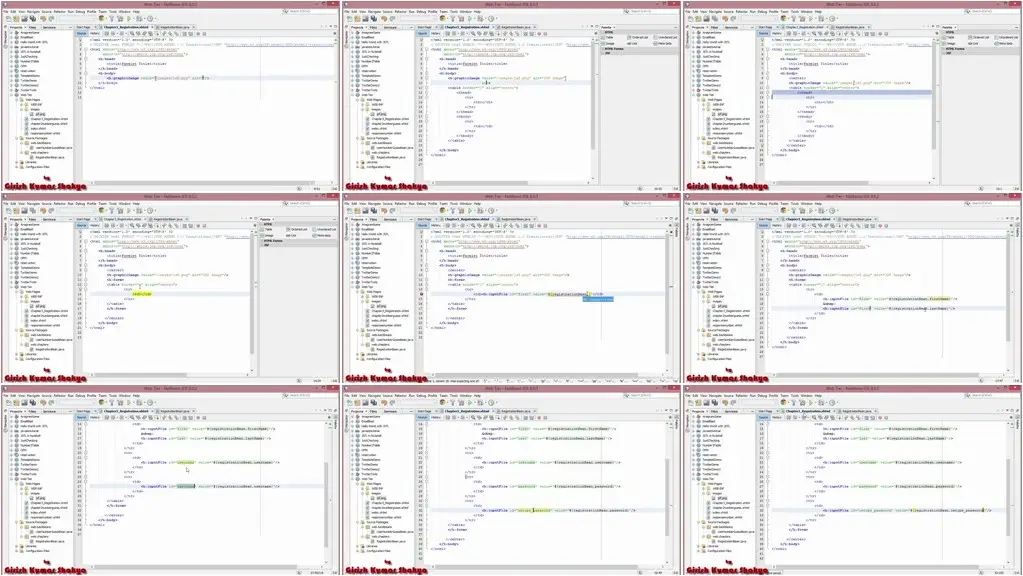Click the History view button in the first frame
The height and width of the screenshot is (576, 1023).
click(x=95, y=33)
